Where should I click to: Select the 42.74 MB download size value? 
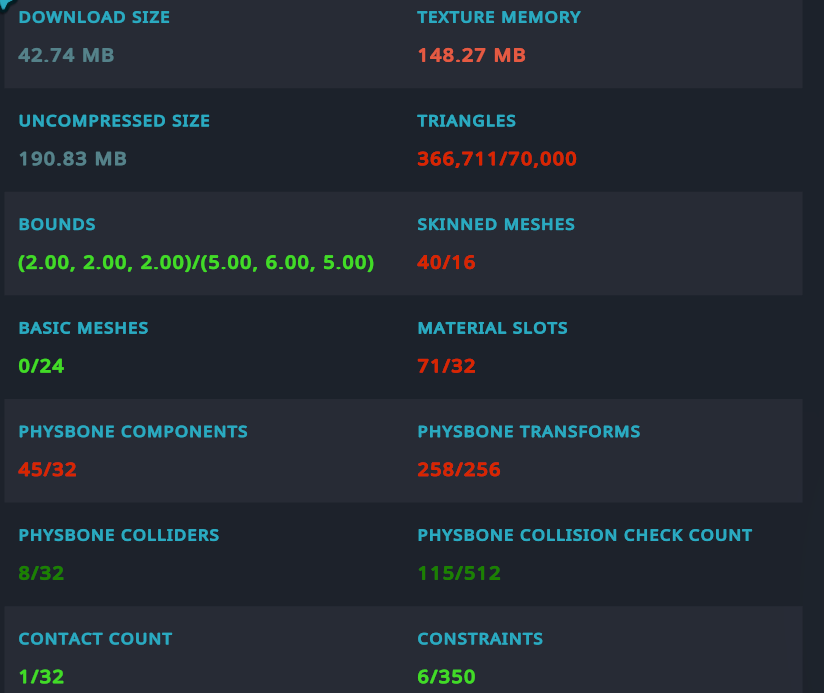(66, 55)
